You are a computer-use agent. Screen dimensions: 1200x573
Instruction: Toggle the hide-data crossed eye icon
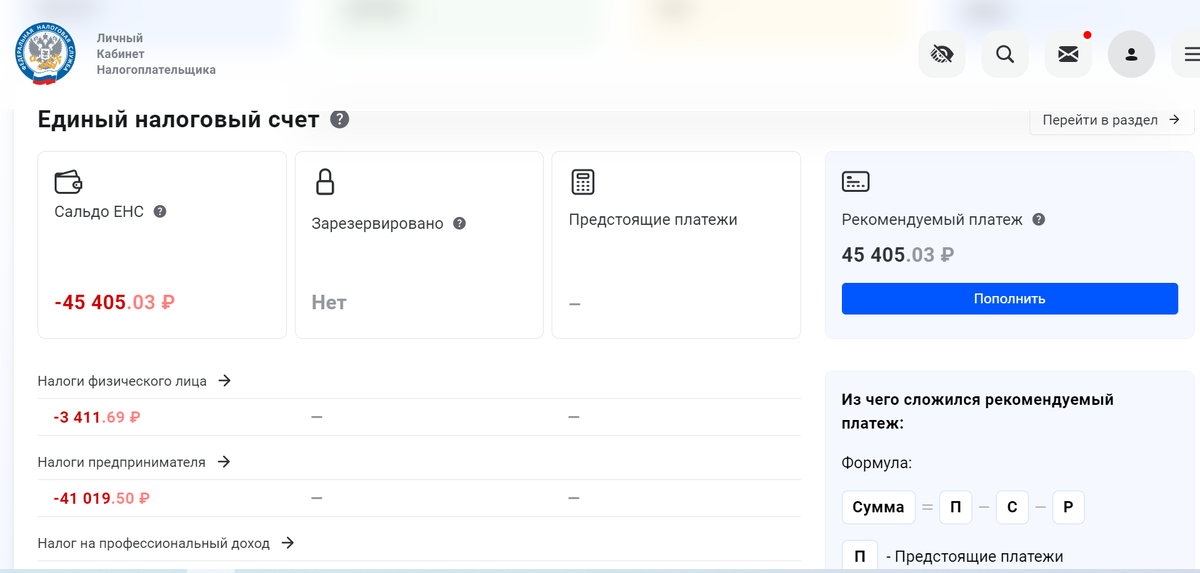pos(942,54)
